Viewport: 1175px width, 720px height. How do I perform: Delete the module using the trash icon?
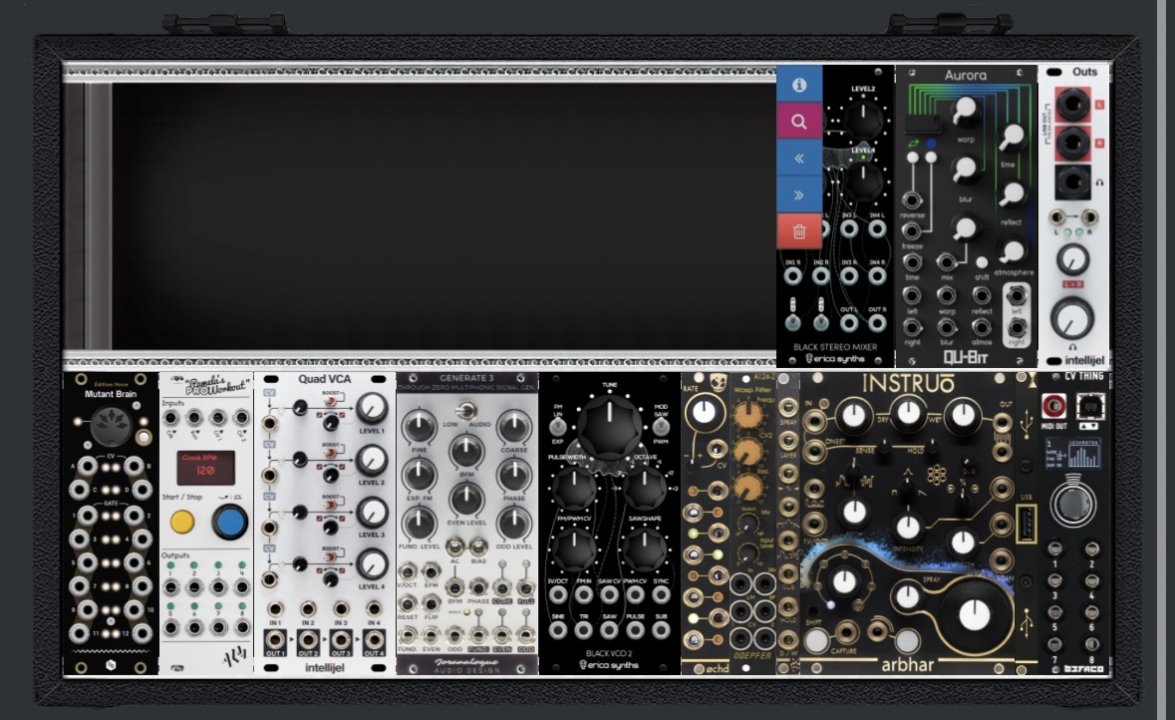click(799, 232)
